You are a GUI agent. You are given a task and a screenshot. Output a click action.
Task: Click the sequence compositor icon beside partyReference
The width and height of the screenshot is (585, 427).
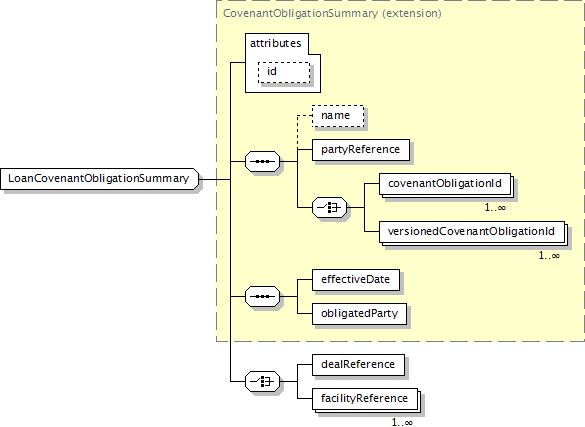point(262,161)
